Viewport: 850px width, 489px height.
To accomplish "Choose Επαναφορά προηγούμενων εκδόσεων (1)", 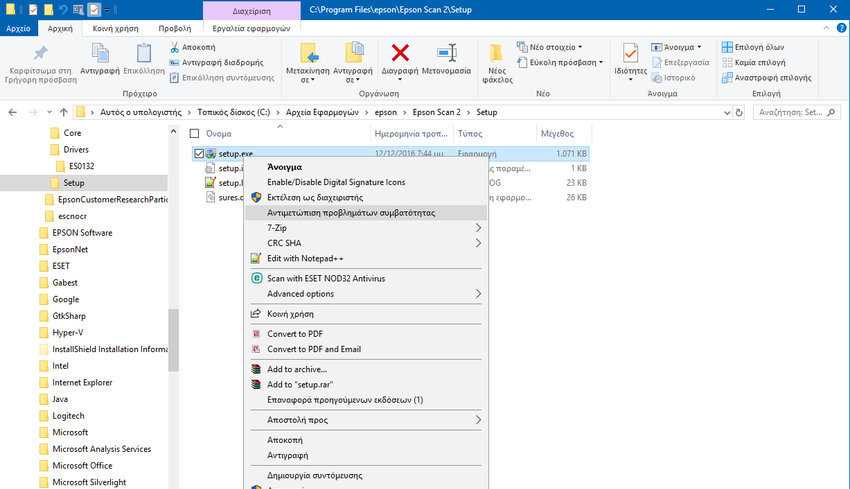I will (x=365, y=400).
